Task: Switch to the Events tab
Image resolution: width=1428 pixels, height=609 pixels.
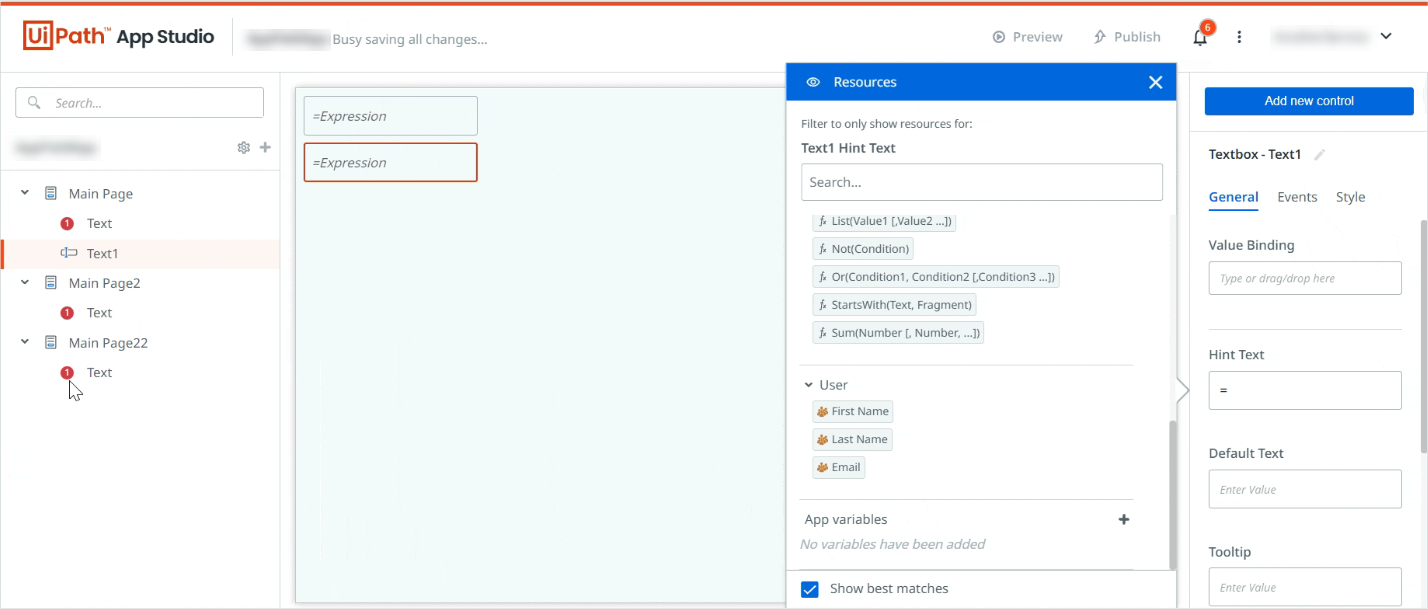Action: click(1297, 197)
